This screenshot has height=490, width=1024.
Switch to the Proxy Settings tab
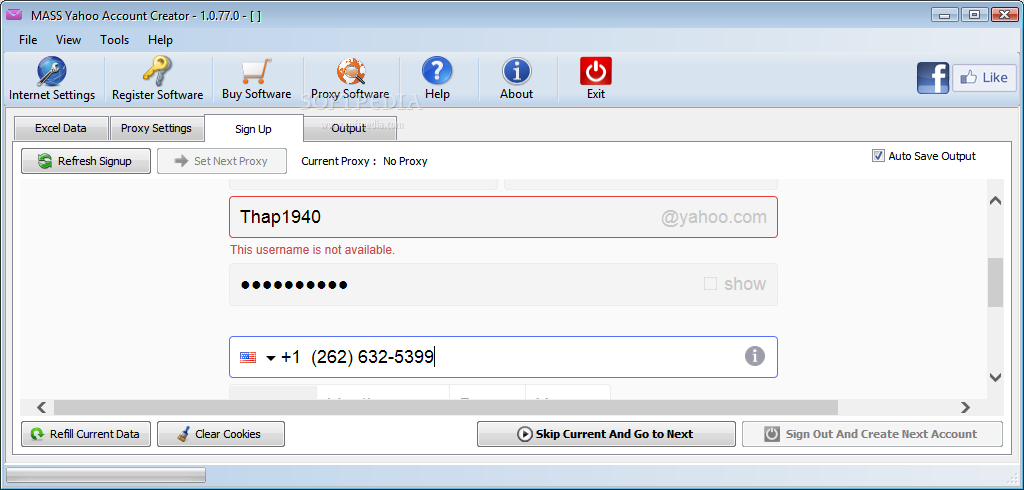click(156, 128)
